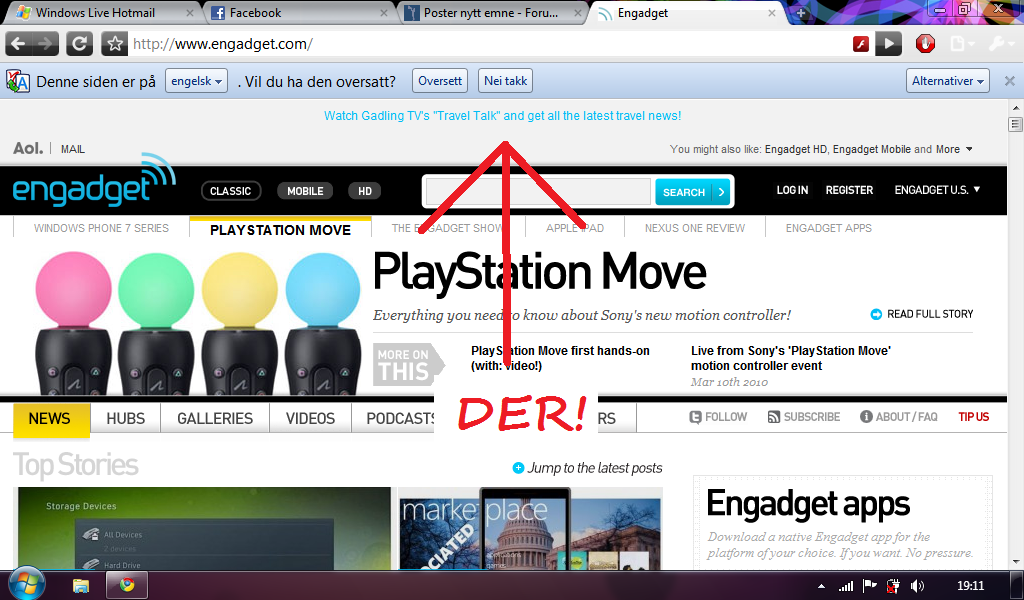Screen dimensions: 1024x600
Task: Select the HD site version button
Action: coord(364,191)
